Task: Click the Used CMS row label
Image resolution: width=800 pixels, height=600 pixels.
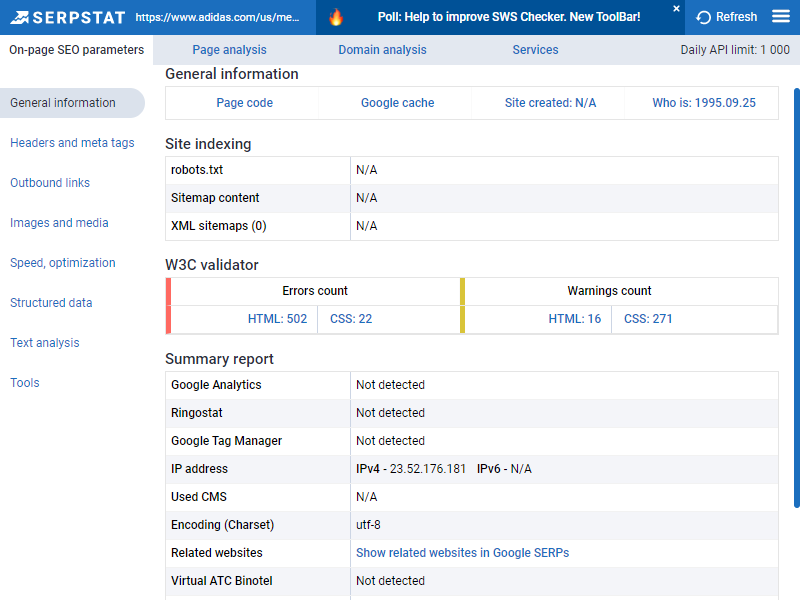Action: pyautogui.click(x=198, y=497)
